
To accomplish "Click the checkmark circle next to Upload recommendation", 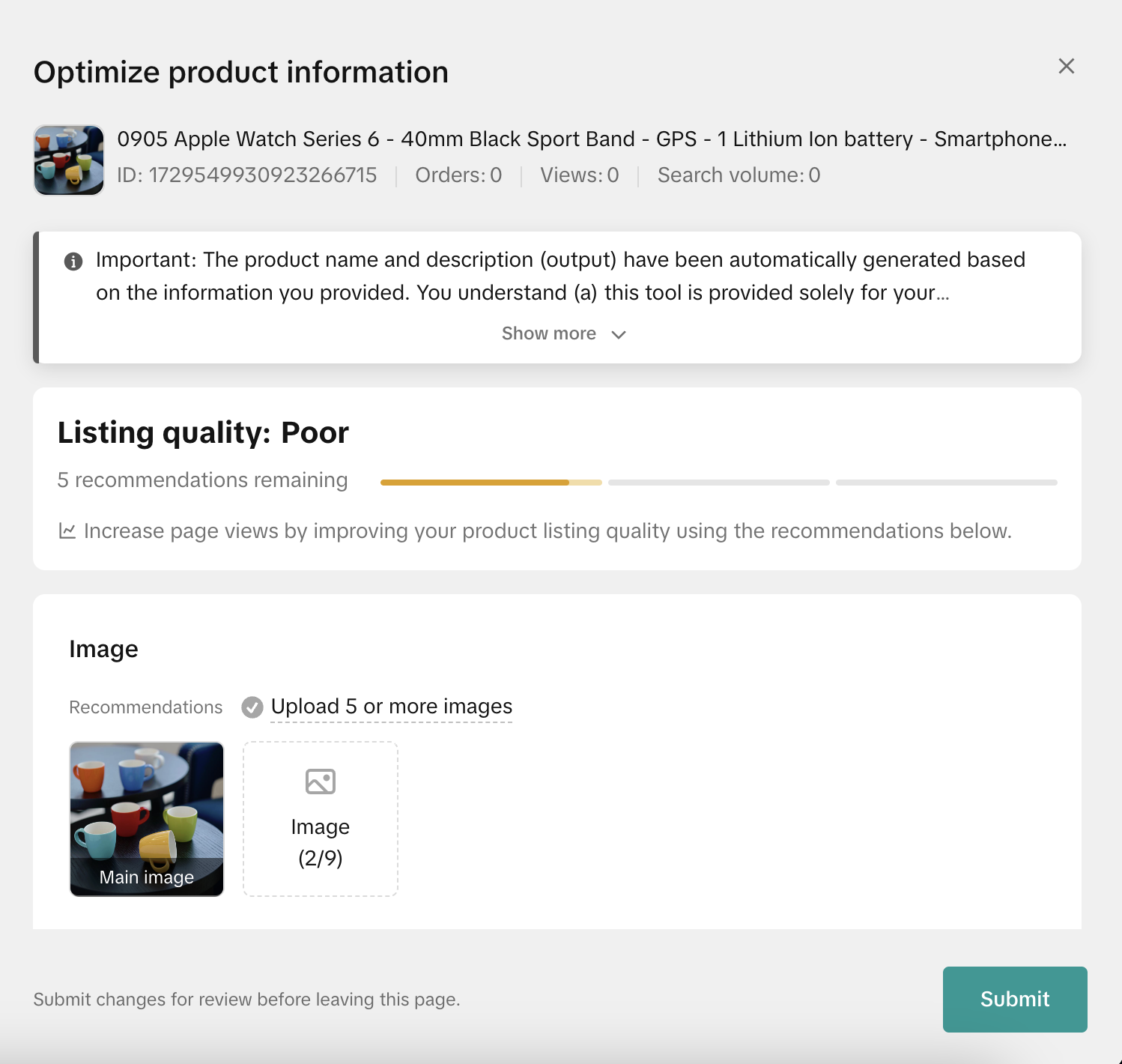I will [x=252, y=707].
